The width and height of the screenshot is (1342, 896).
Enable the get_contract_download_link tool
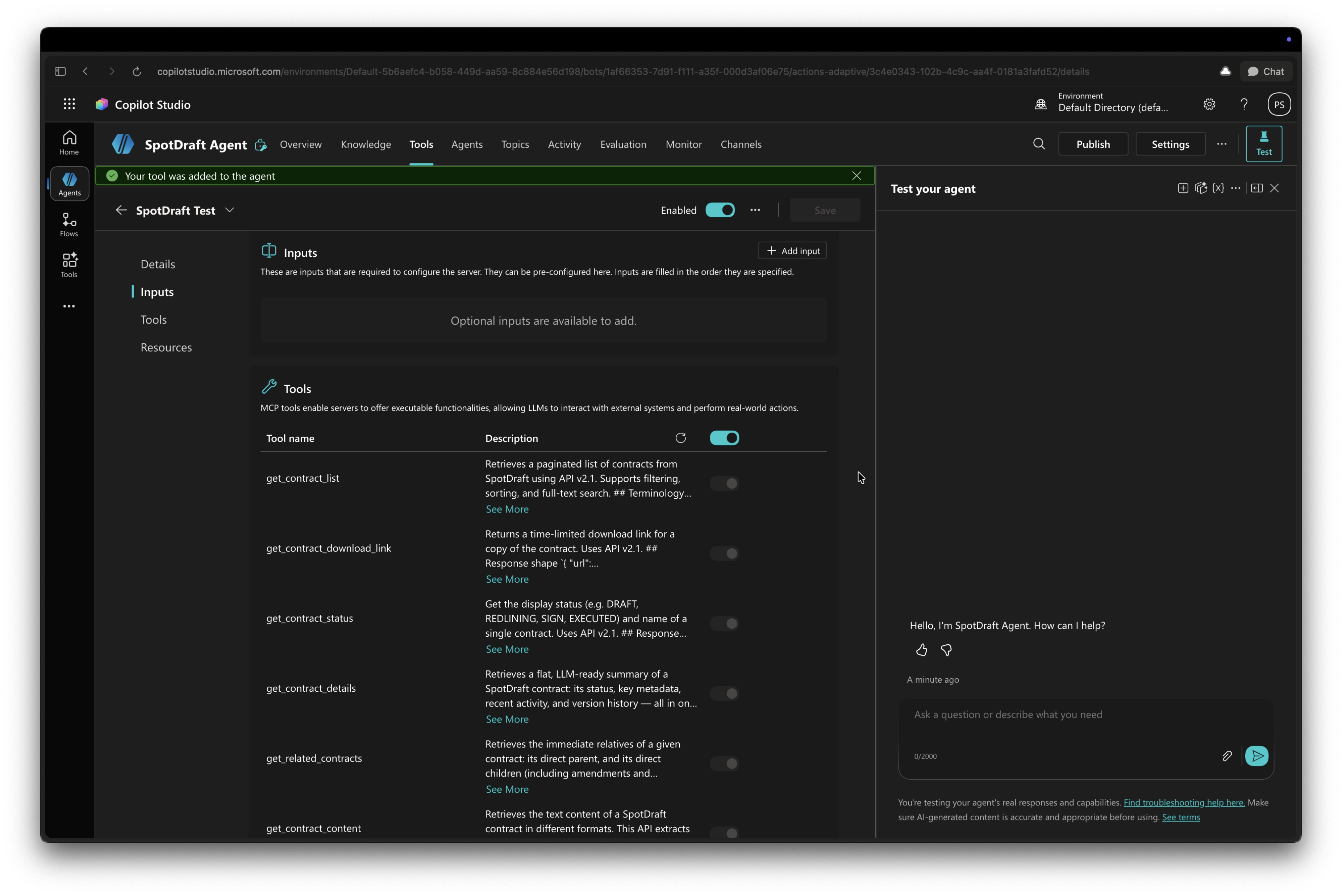tap(724, 554)
